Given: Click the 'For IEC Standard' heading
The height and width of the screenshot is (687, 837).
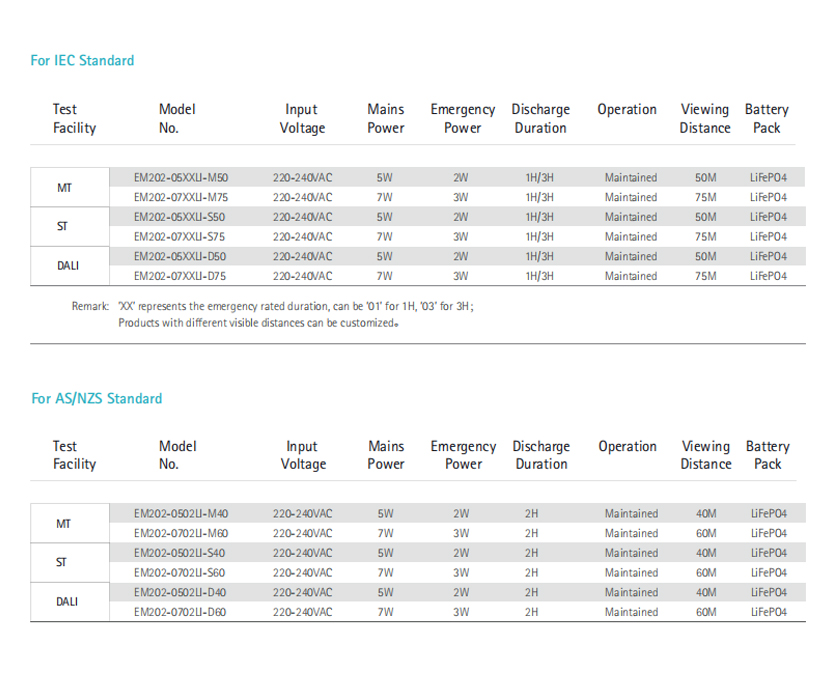Looking at the screenshot, I should pyautogui.click(x=82, y=61).
